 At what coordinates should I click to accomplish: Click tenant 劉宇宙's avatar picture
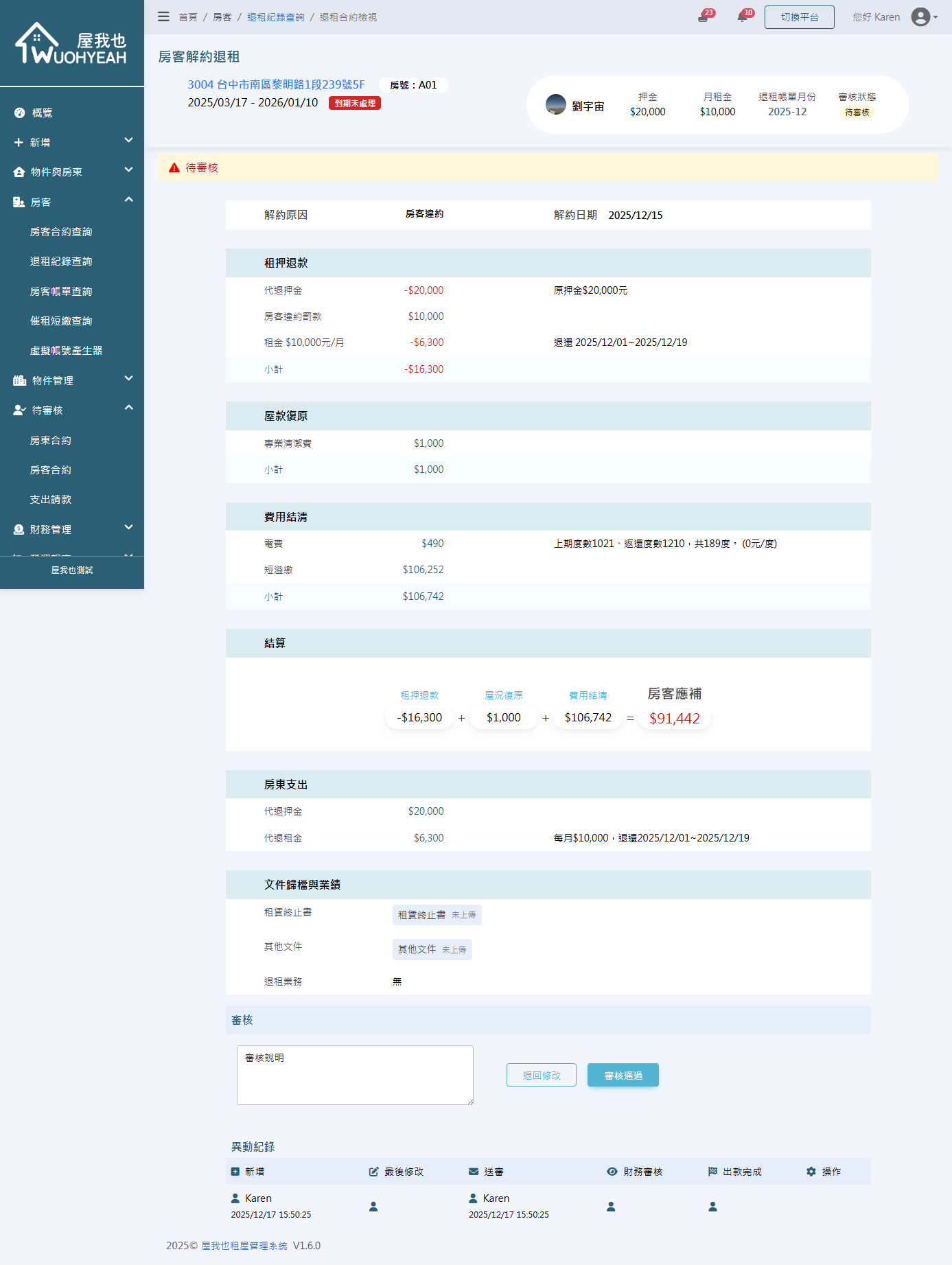(555, 105)
